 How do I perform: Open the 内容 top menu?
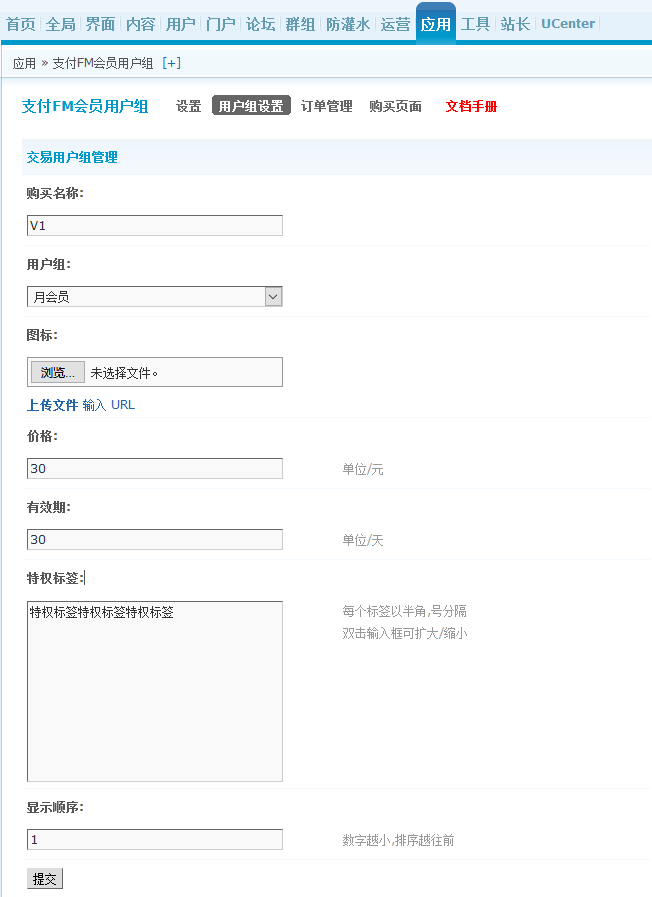[x=141, y=24]
